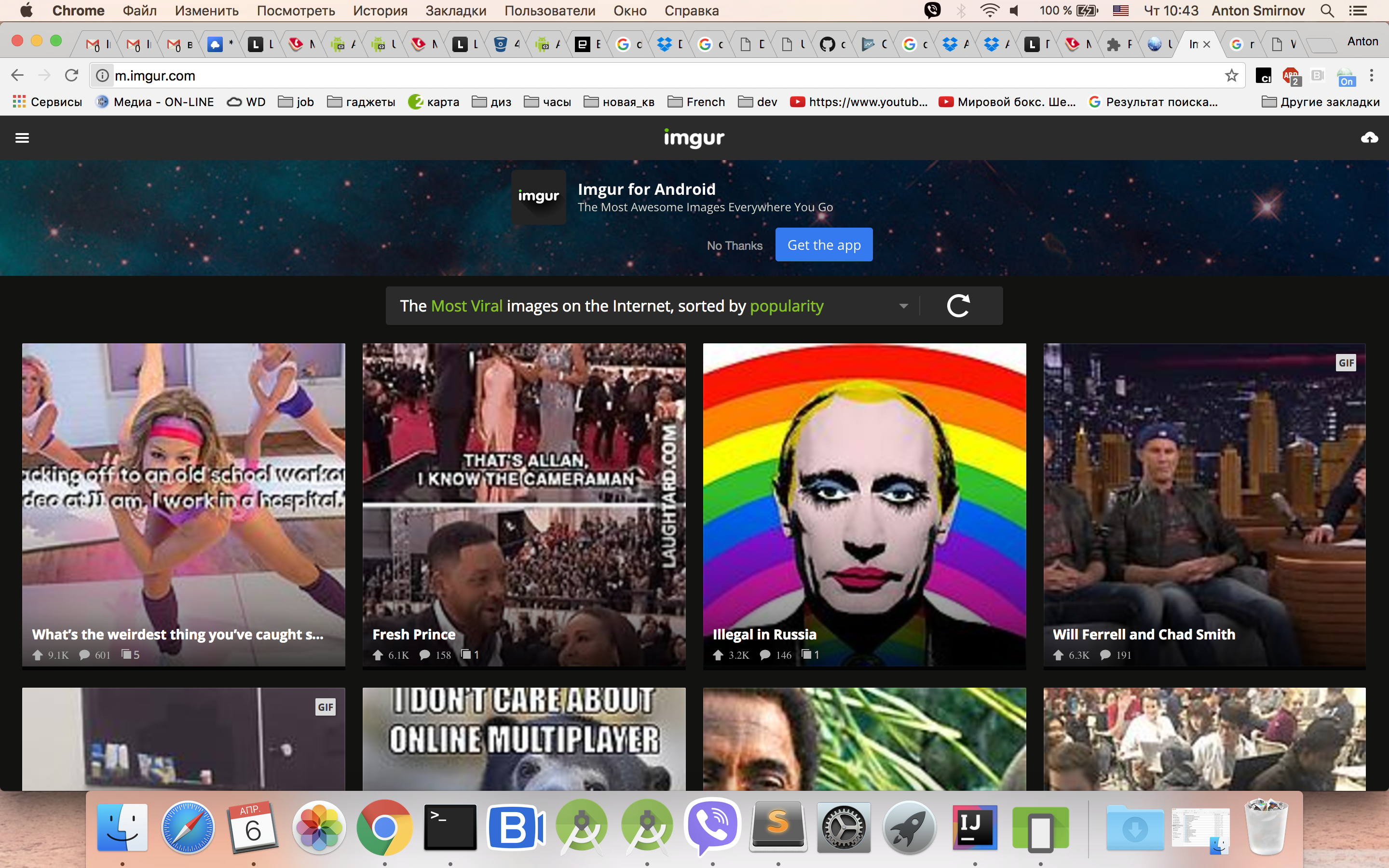Open Spotlight search in menu bar
The image size is (1389, 868).
(1327, 10)
